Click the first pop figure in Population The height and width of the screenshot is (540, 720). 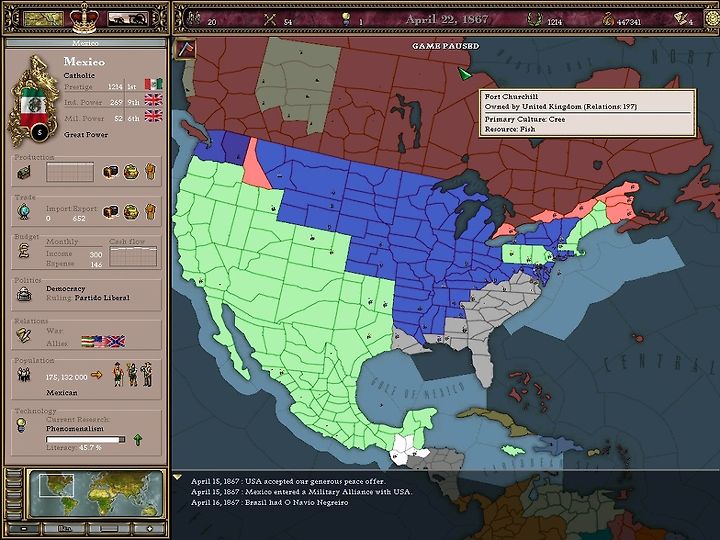pos(118,374)
